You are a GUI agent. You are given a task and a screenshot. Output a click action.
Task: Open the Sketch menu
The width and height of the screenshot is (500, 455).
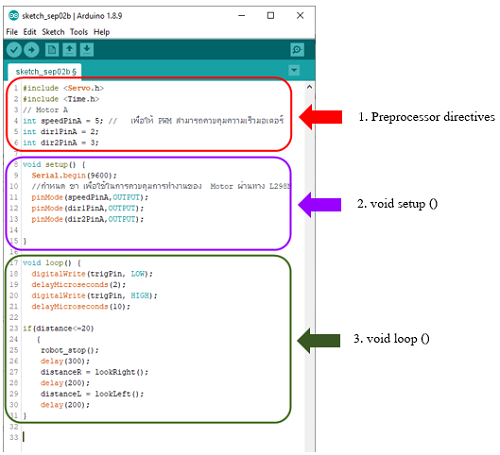pos(53,32)
